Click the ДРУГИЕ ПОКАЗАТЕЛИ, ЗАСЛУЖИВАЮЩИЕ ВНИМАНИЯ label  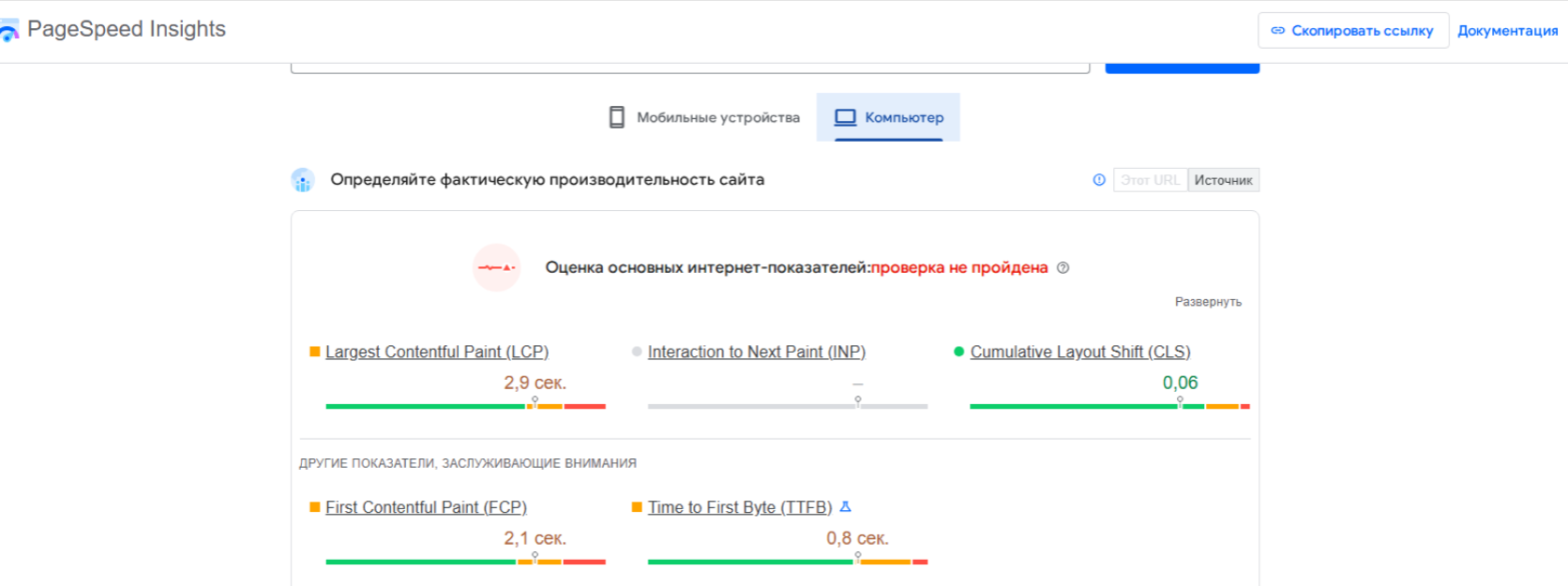click(x=468, y=463)
